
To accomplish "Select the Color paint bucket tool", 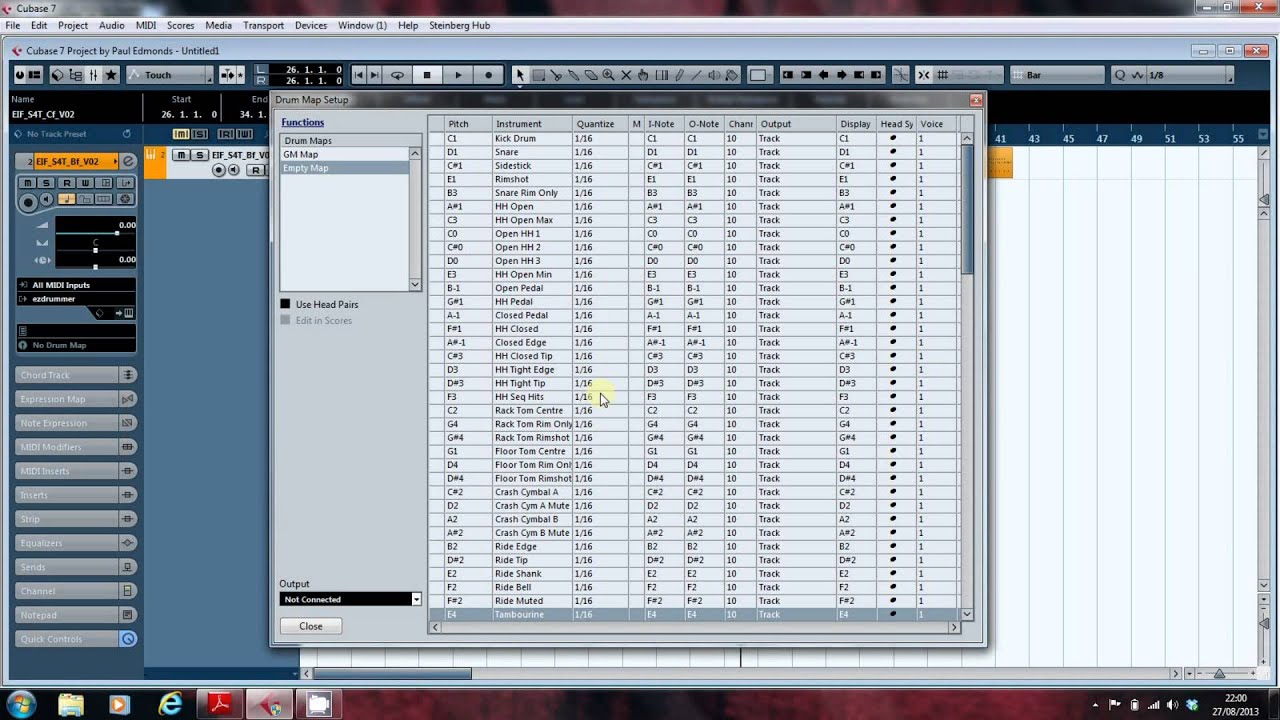I will click(731, 75).
